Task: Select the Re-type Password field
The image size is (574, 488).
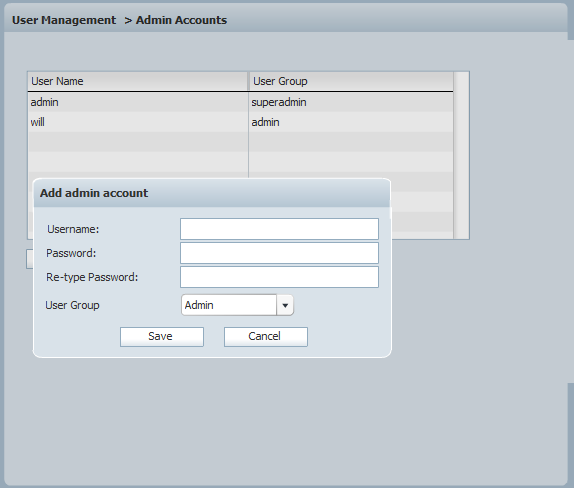Action: click(279, 277)
